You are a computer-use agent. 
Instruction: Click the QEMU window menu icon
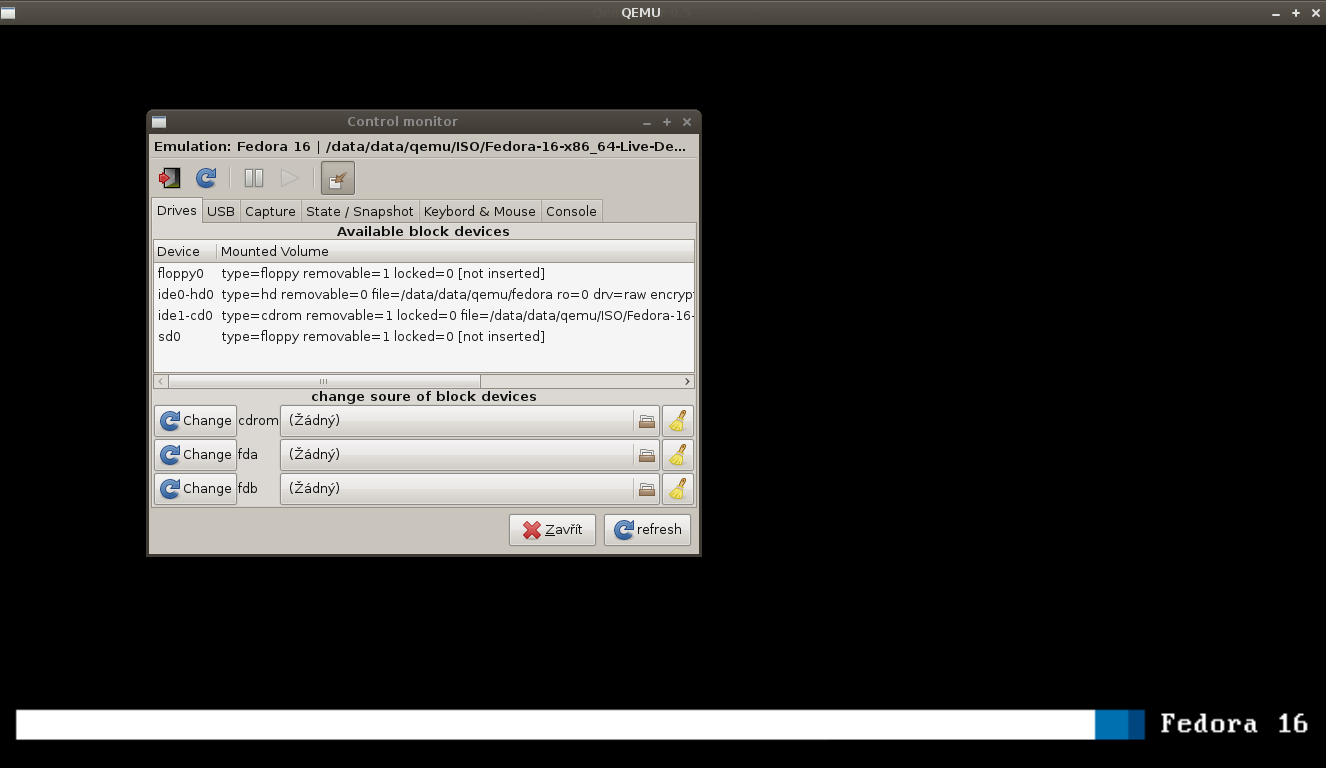9,12
